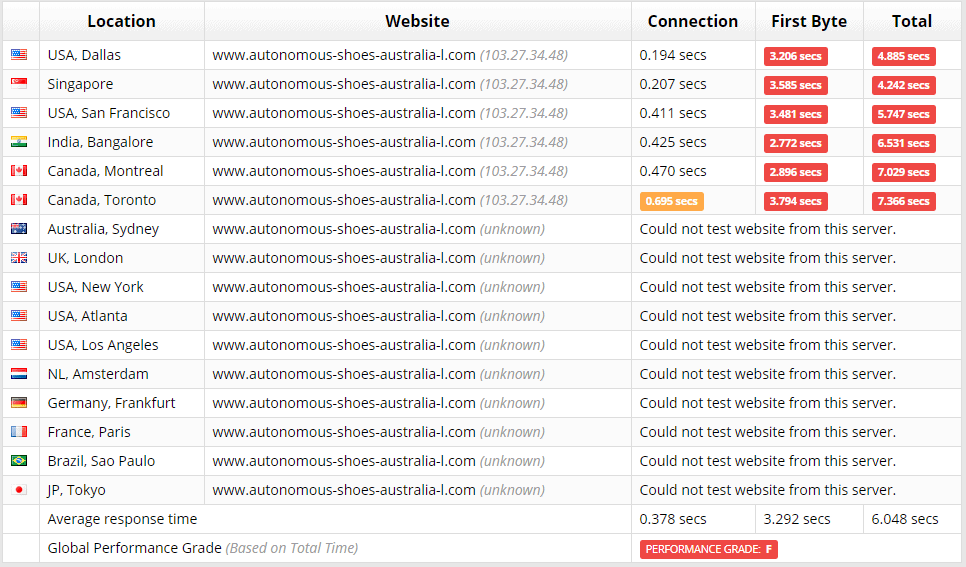Click the 3.585 secs first byte badge
The width and height of the screenshot is (966, 567).
[795, 85]
